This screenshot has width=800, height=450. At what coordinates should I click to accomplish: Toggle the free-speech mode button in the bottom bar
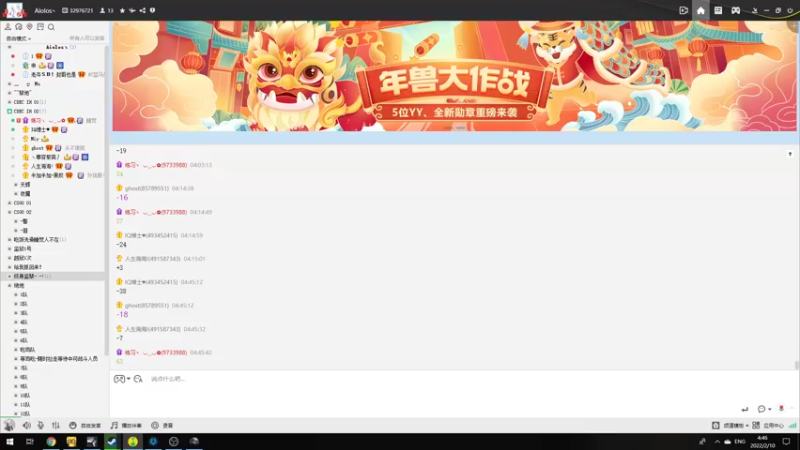[x=85, y=425]
